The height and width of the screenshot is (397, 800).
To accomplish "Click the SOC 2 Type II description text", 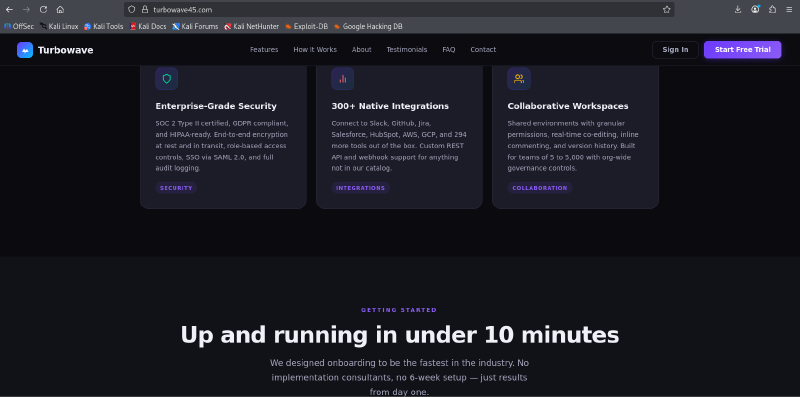I will coord(223,145).
